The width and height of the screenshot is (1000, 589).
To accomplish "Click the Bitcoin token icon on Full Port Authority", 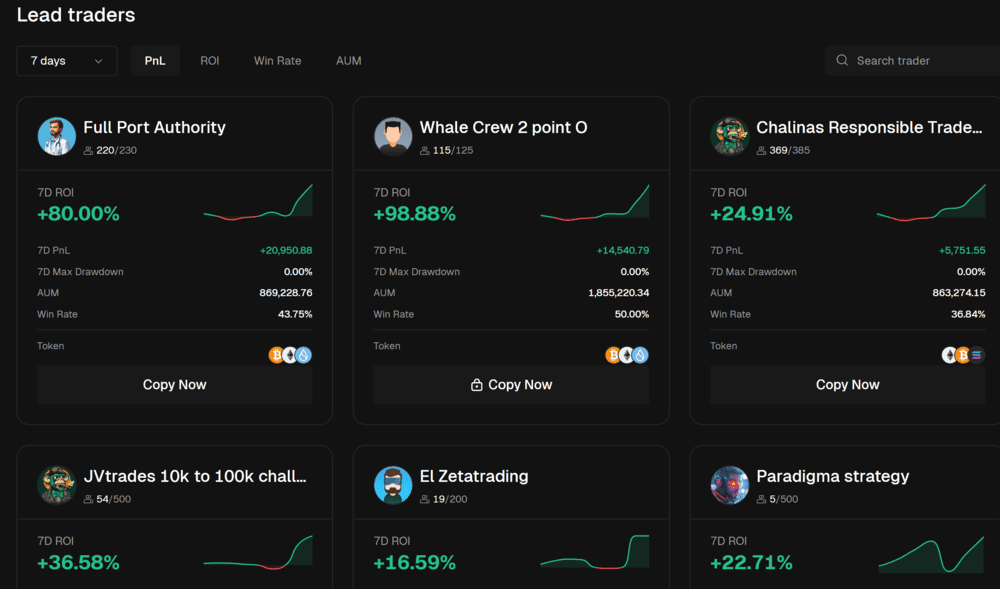I will click(276, 355).
